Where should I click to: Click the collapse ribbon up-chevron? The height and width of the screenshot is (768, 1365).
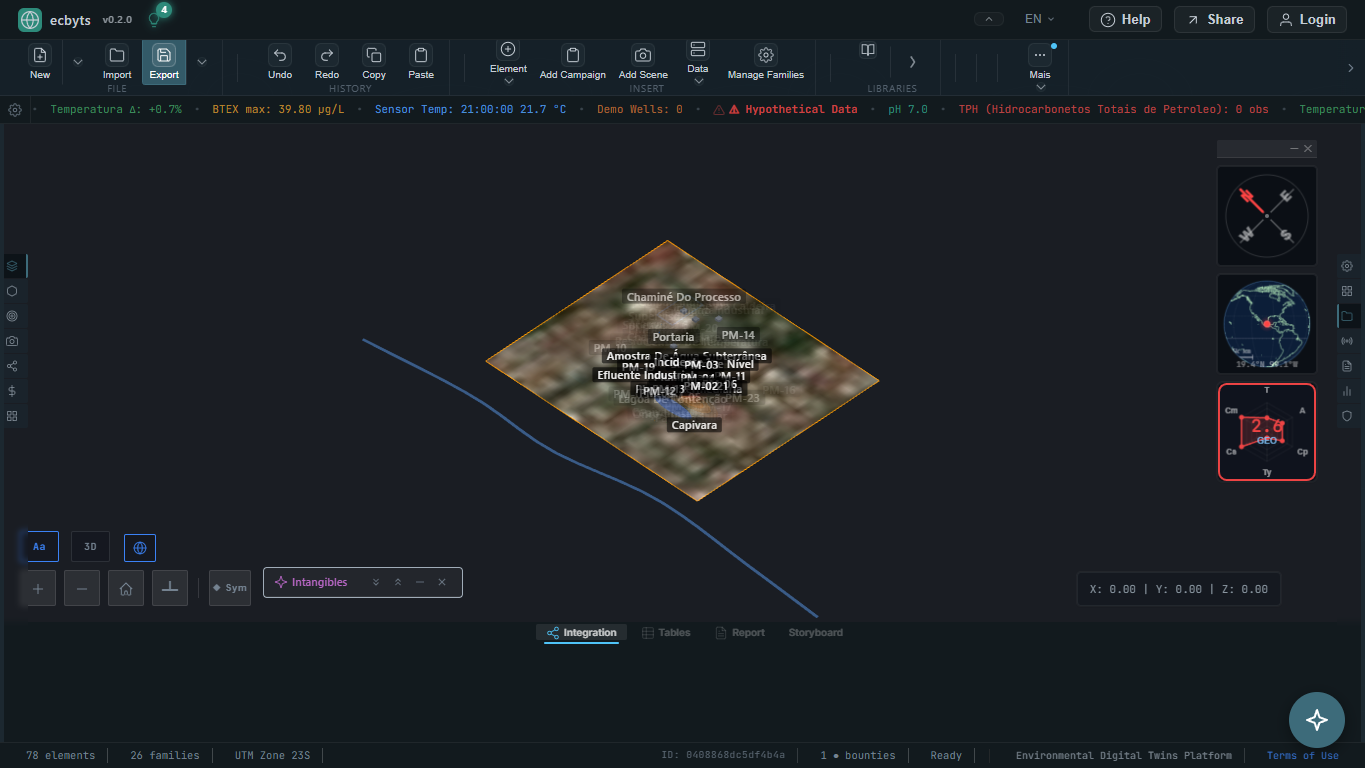click(989, 19)
